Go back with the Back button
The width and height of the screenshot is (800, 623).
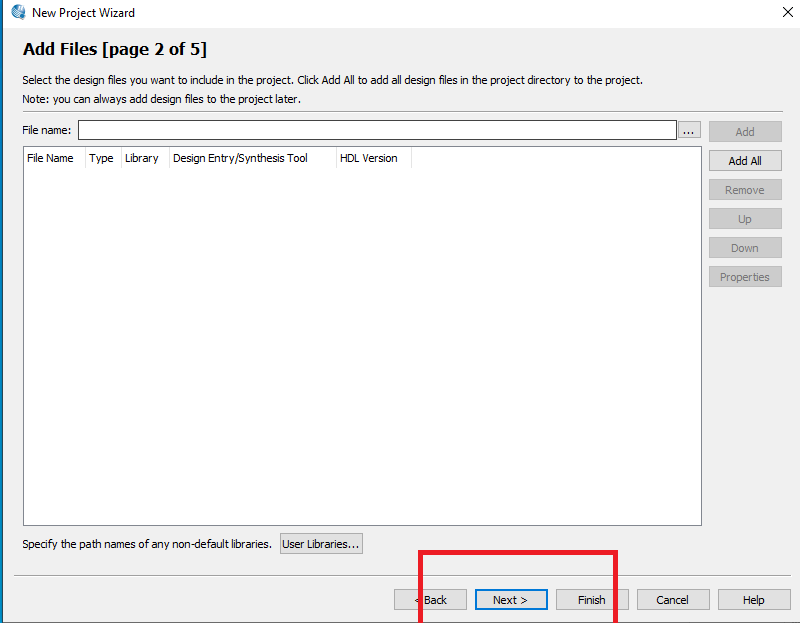click(430, 600)
